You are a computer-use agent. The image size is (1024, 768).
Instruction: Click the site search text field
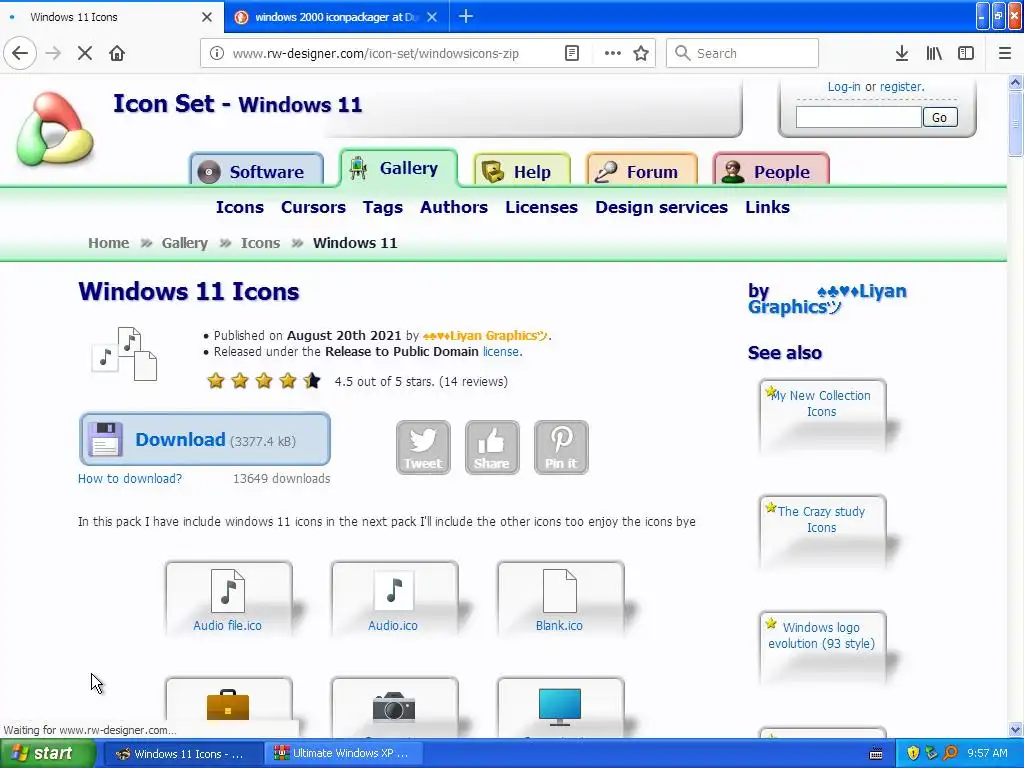pos(858,117)
